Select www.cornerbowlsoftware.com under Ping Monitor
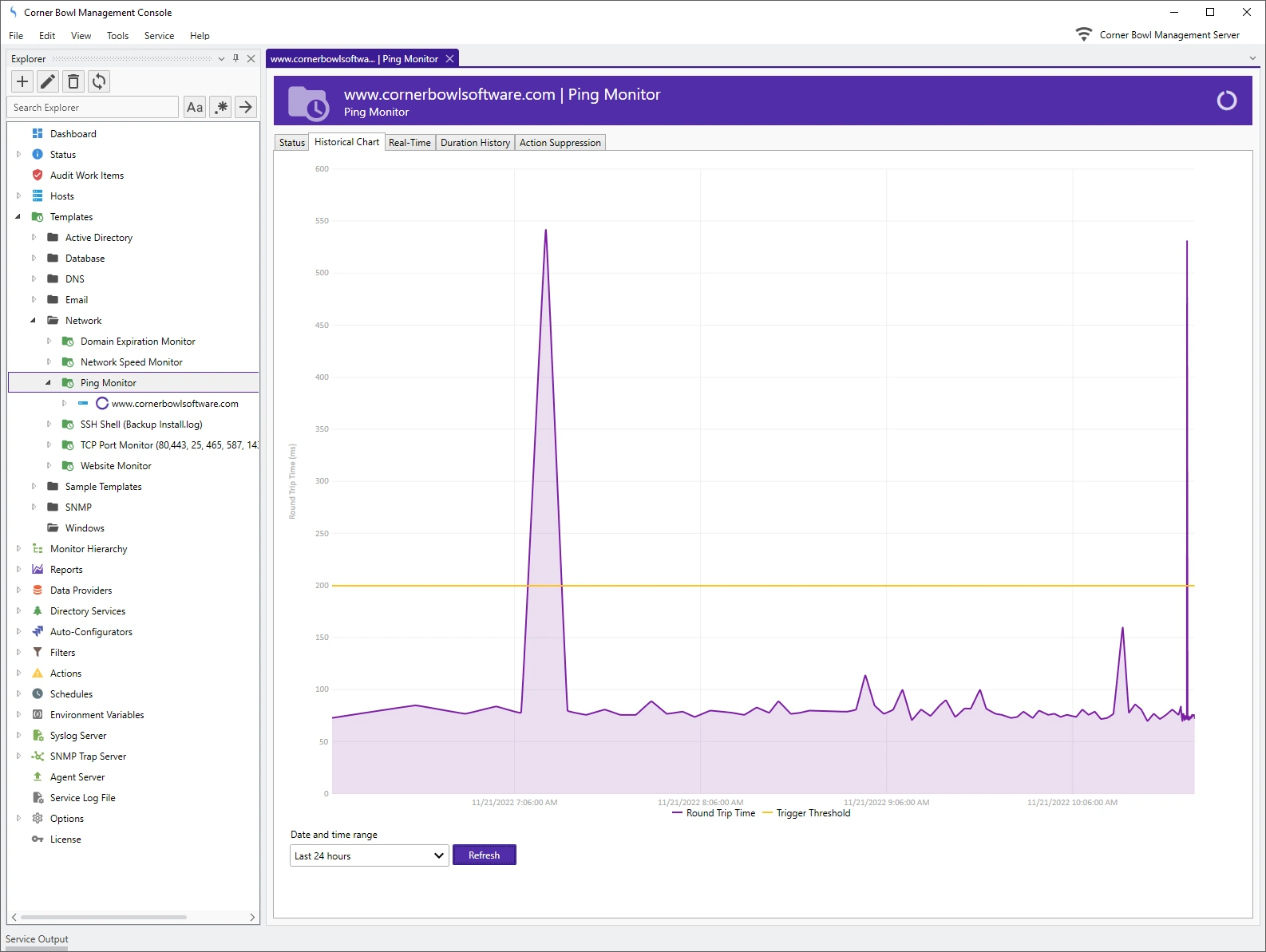 [174, 404]
